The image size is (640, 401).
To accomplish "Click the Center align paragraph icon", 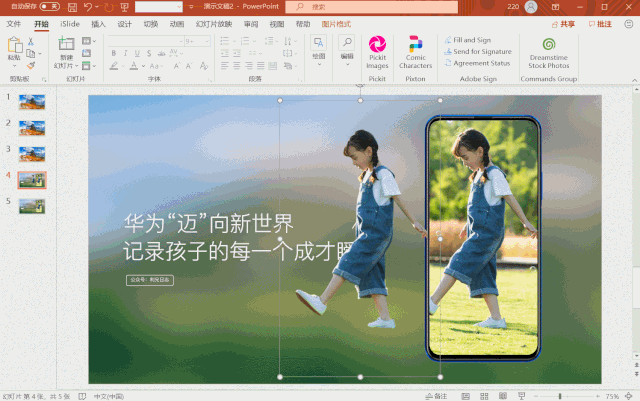I will (x=237, y=66).
